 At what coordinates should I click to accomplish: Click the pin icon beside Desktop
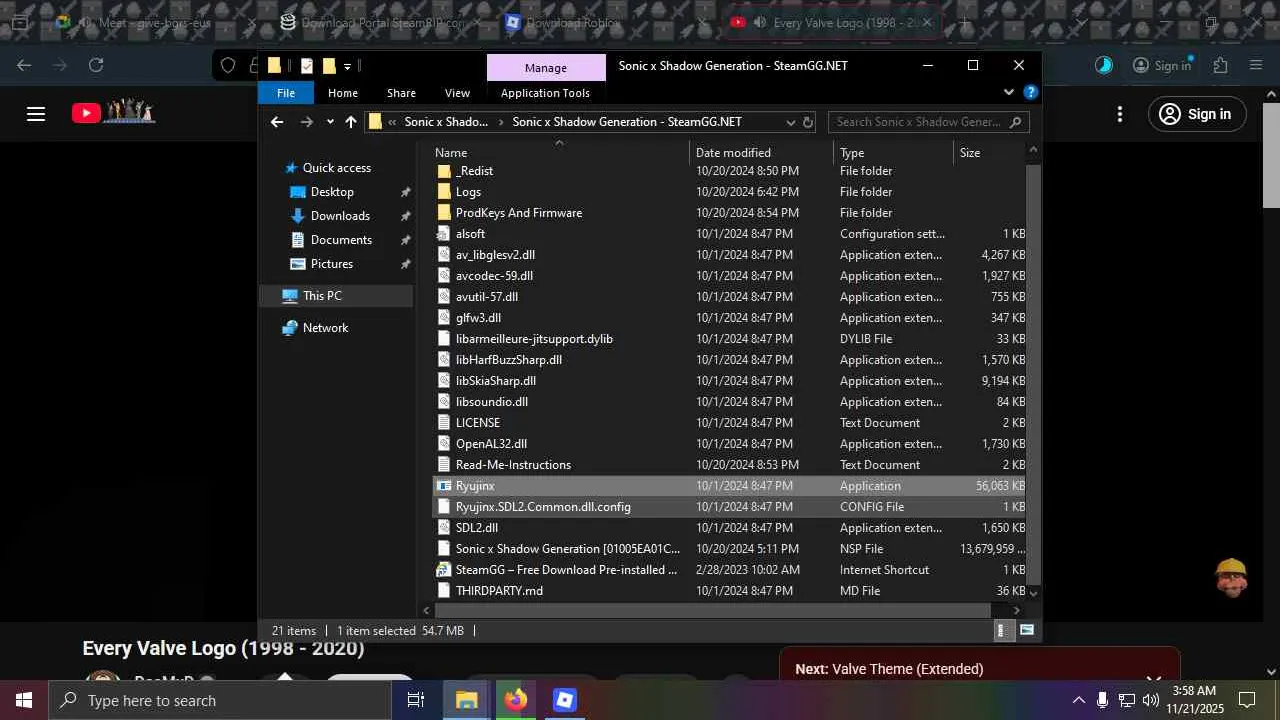tap(405, 192)
